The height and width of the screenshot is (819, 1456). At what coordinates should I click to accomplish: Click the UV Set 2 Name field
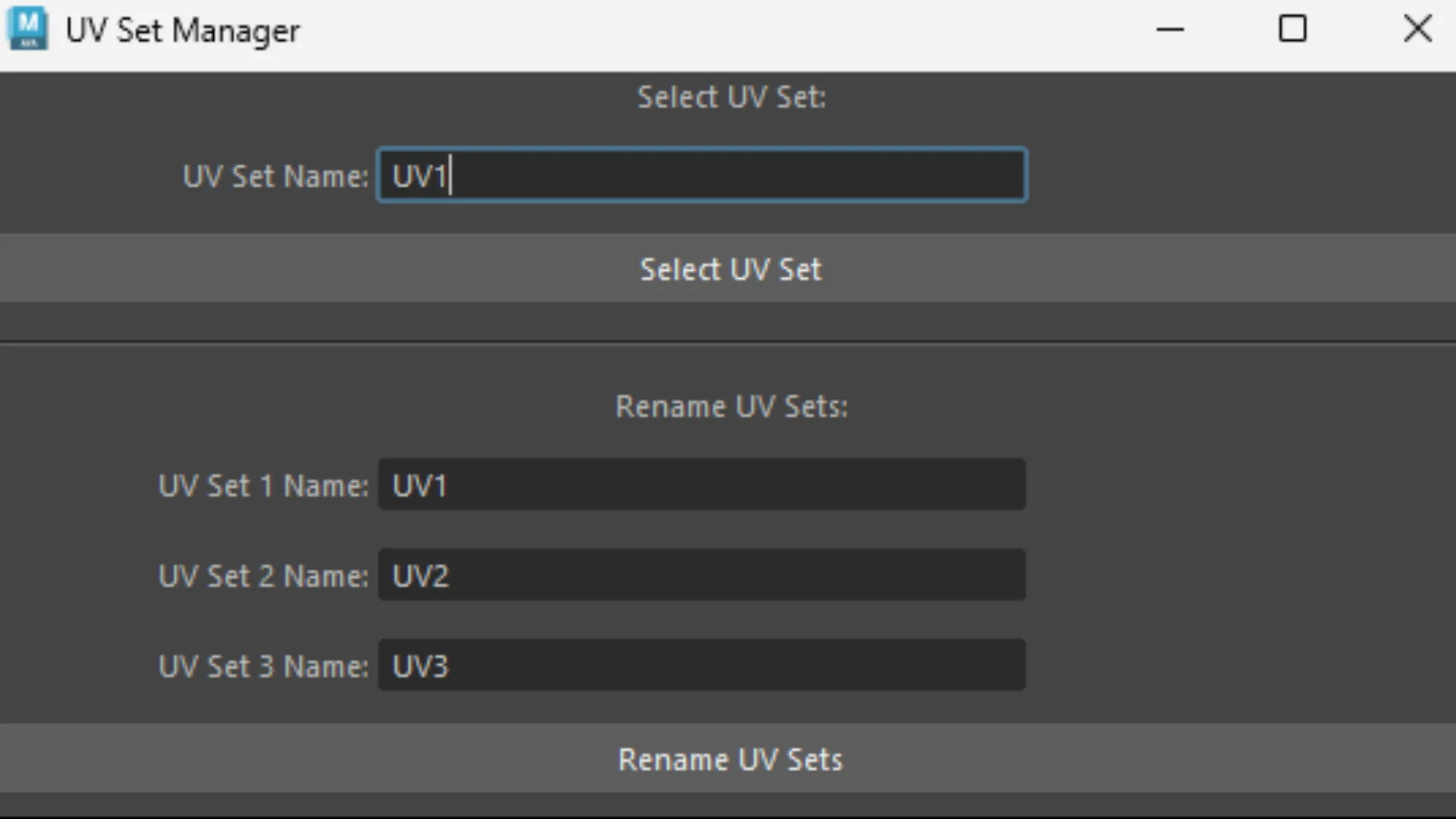(x=702, y=575)
